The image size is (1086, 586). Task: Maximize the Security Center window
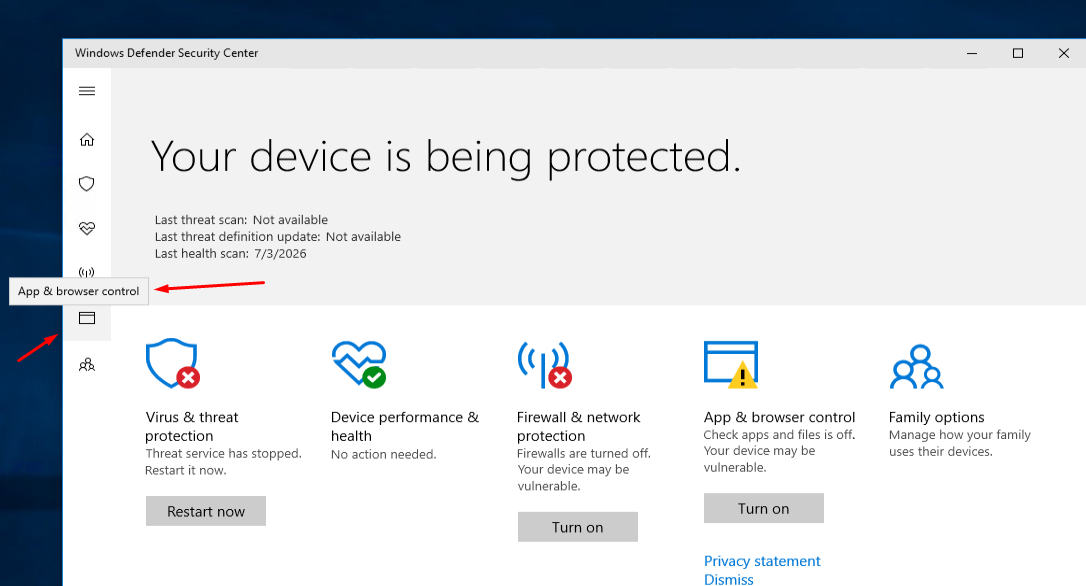coord(1017,53)
